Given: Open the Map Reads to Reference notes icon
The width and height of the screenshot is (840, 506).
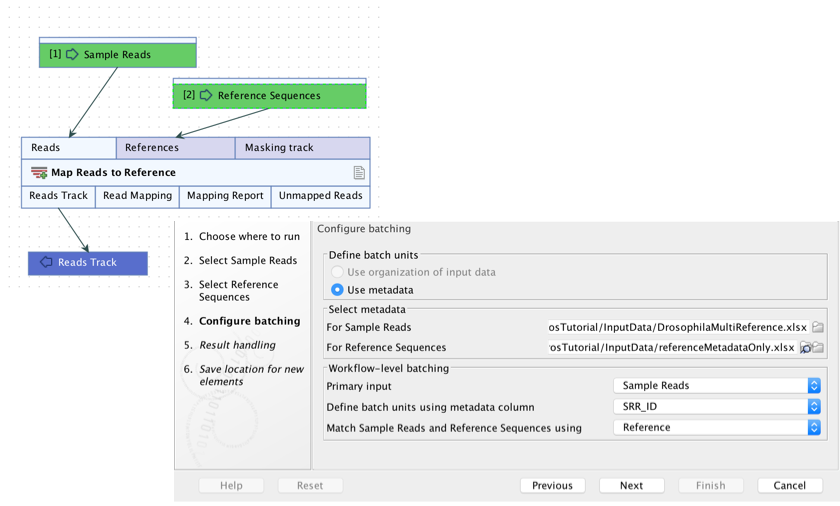Looking at the screenshot, I should (x=359, y=173).
